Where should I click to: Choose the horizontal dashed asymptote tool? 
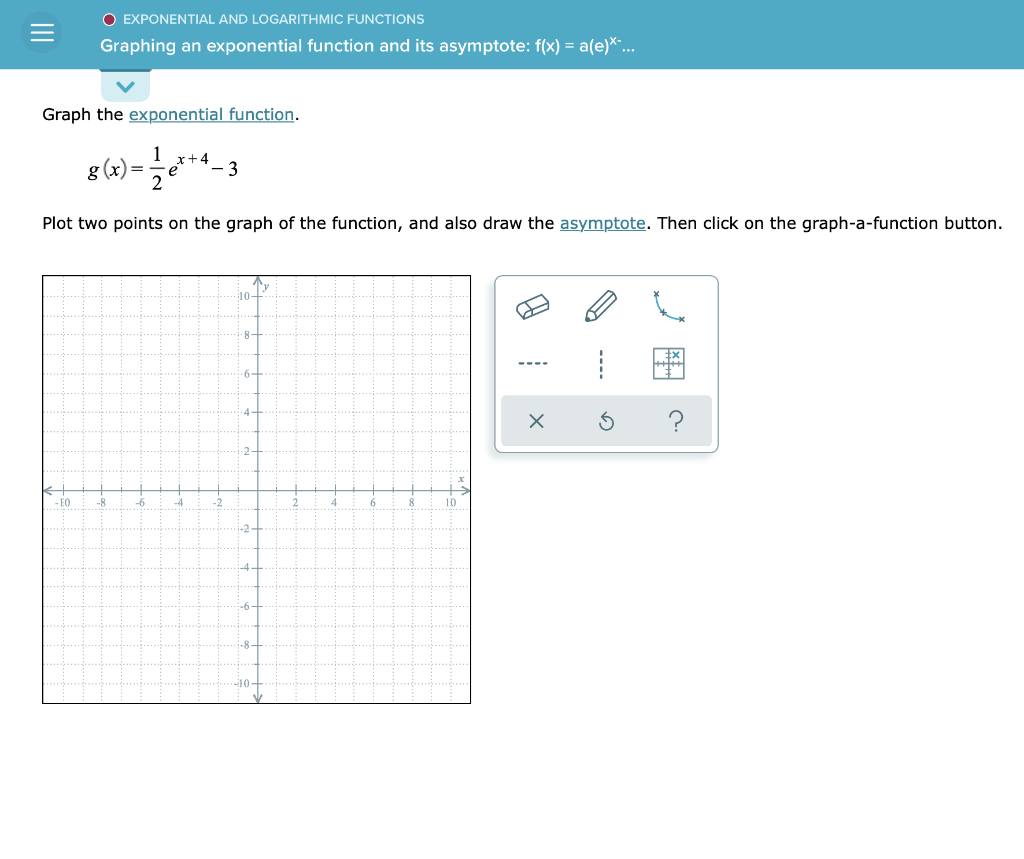tap(533, 363)
